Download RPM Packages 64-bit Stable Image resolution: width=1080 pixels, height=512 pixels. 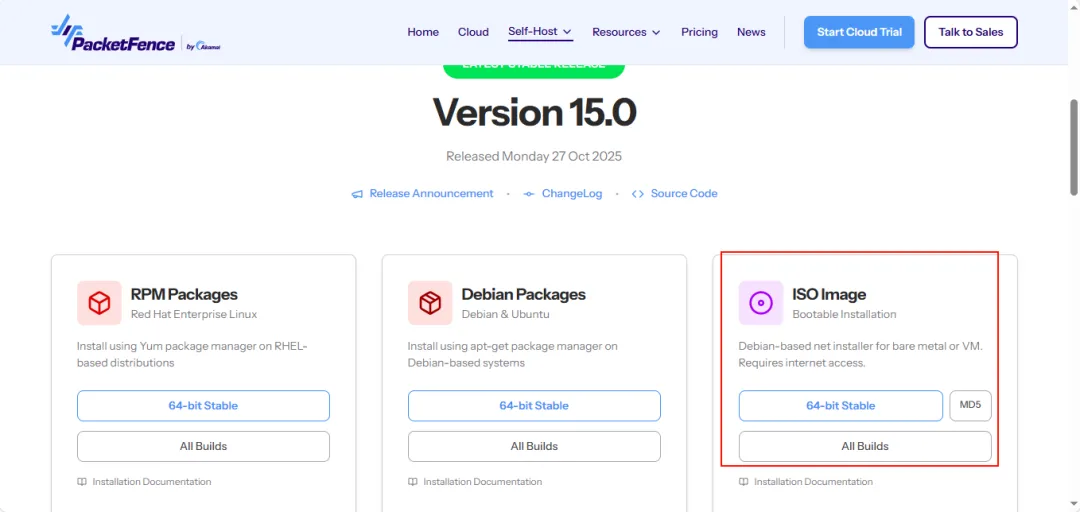coord(203,406)
